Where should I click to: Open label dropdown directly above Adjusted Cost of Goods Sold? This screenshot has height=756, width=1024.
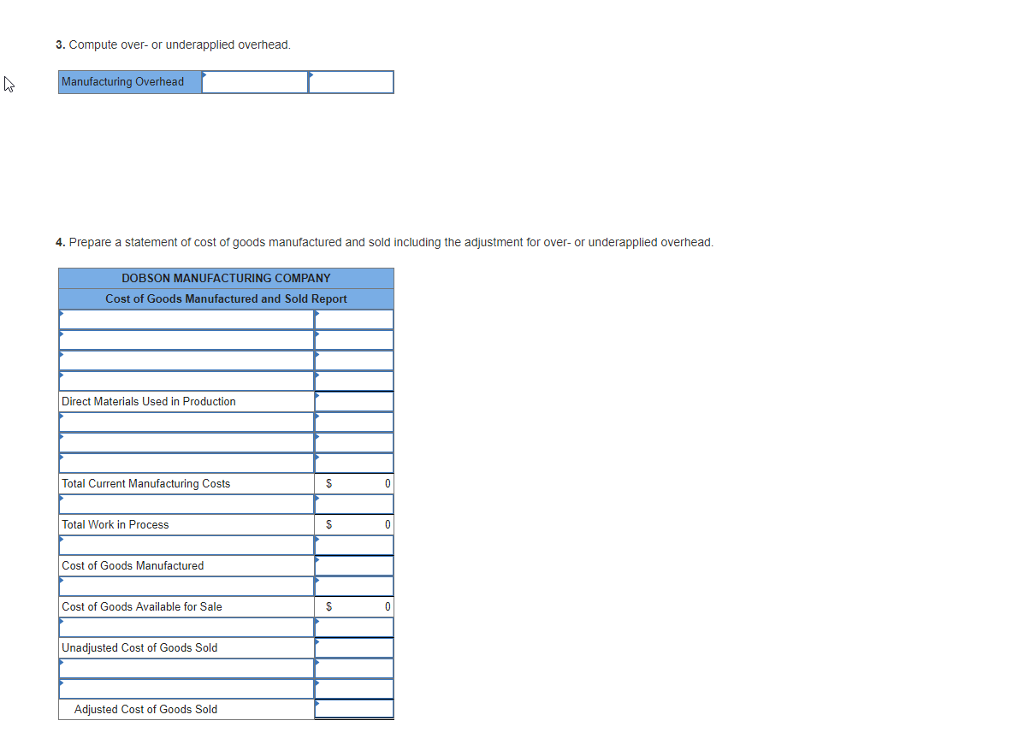pos(186,689)
